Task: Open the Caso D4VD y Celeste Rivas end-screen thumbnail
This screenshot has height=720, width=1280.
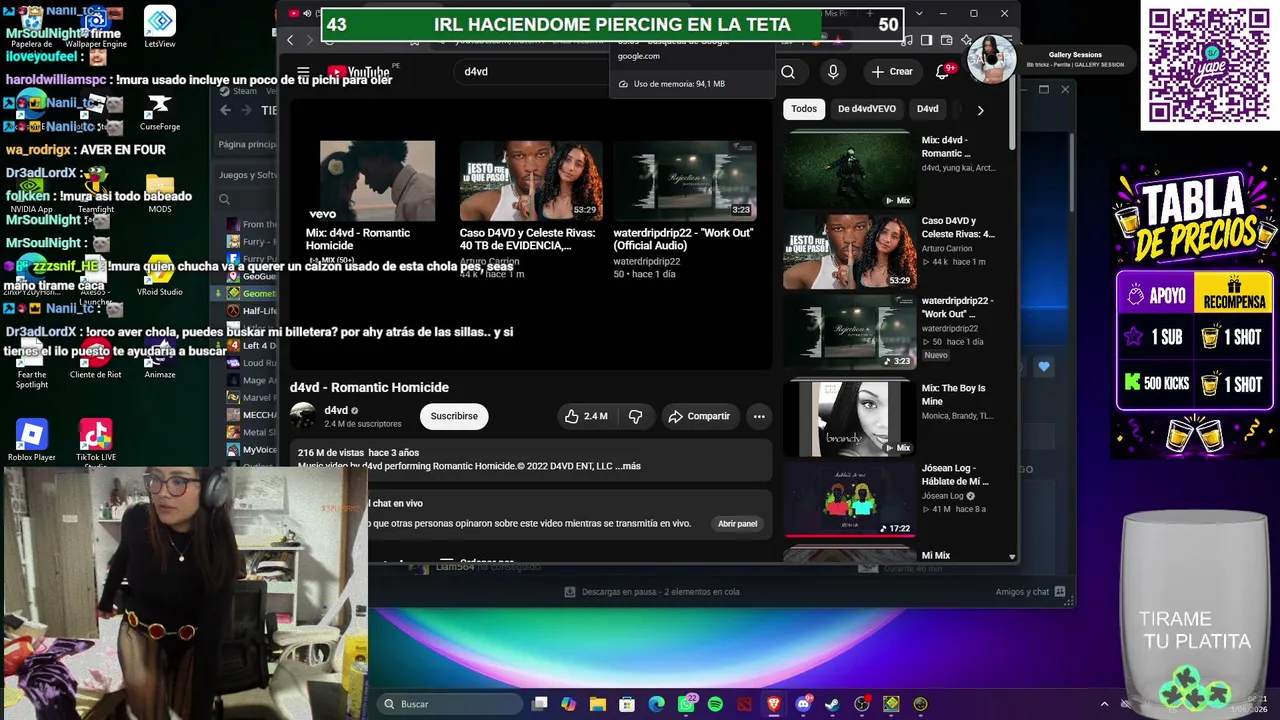Action: tap(531, 180)
